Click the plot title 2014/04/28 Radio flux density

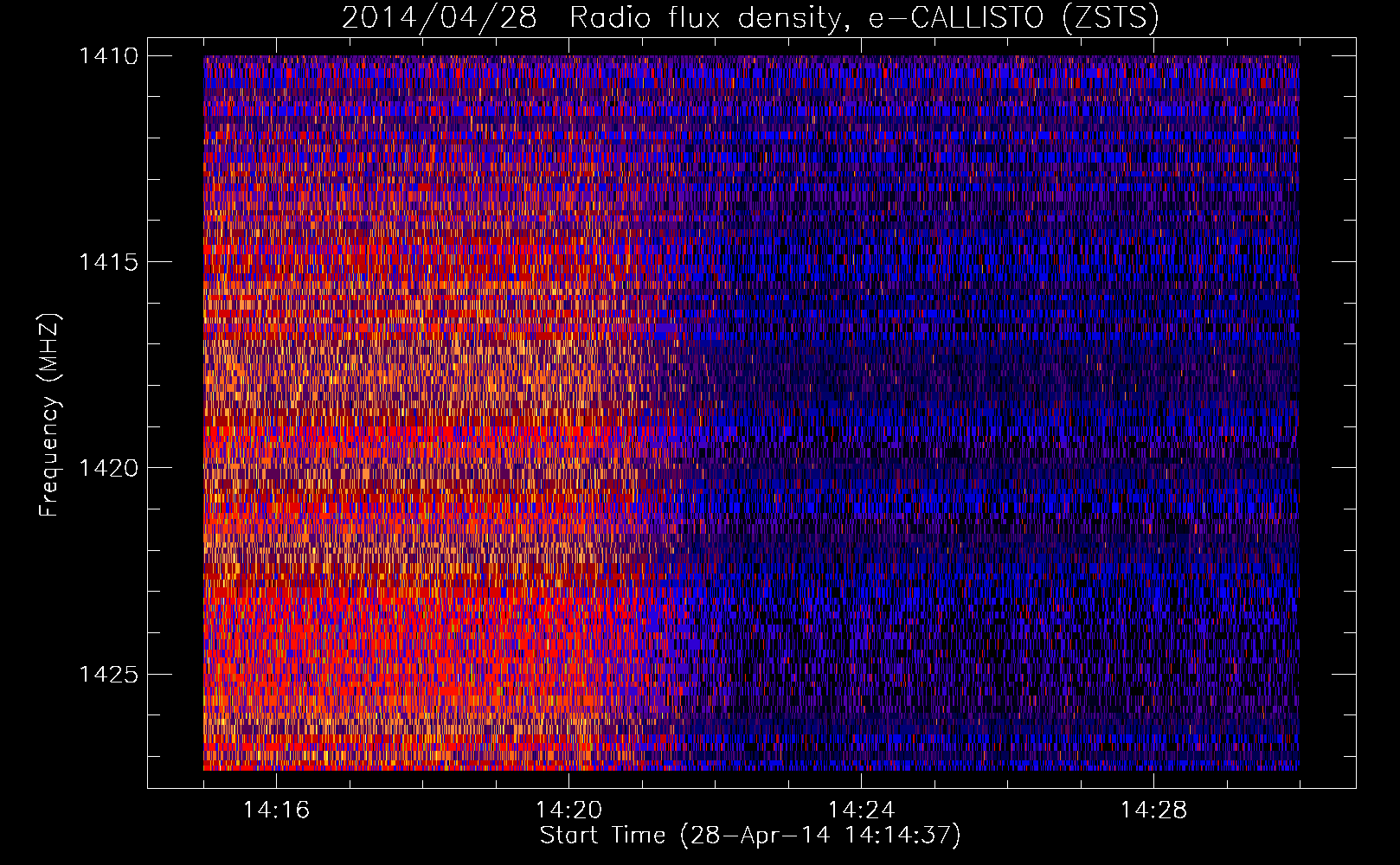point(750,17)
